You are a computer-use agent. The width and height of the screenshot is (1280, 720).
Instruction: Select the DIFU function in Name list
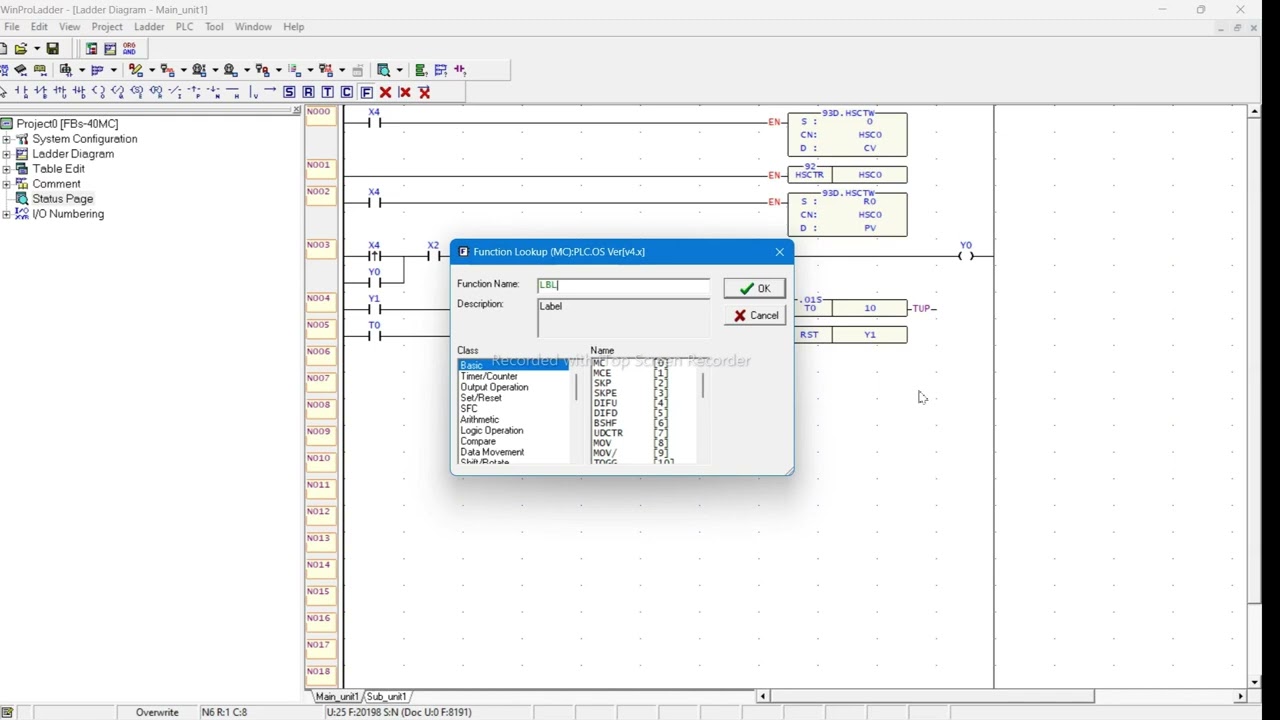coord(605,403)
